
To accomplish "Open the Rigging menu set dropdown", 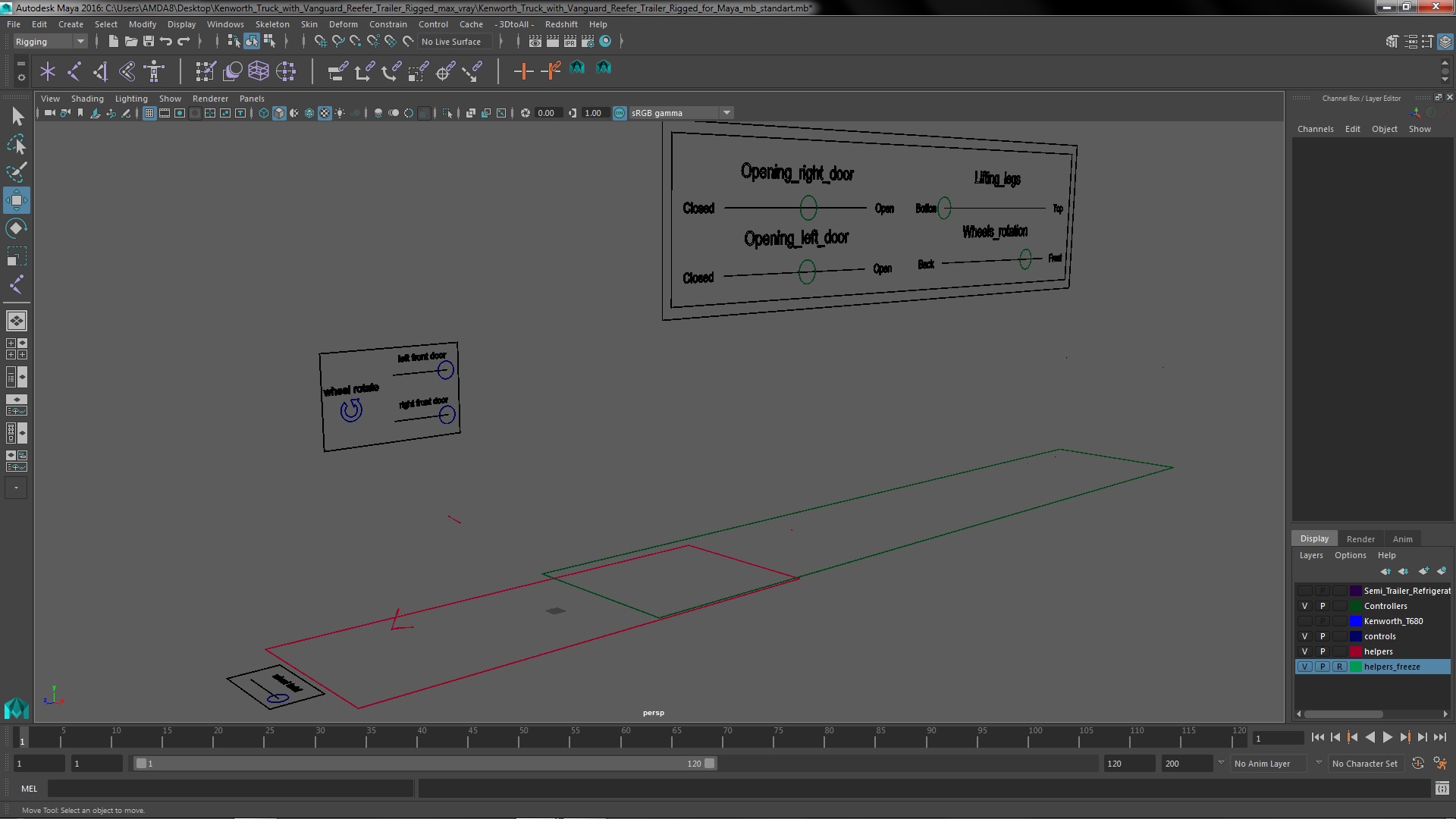I will click(50, 42).
